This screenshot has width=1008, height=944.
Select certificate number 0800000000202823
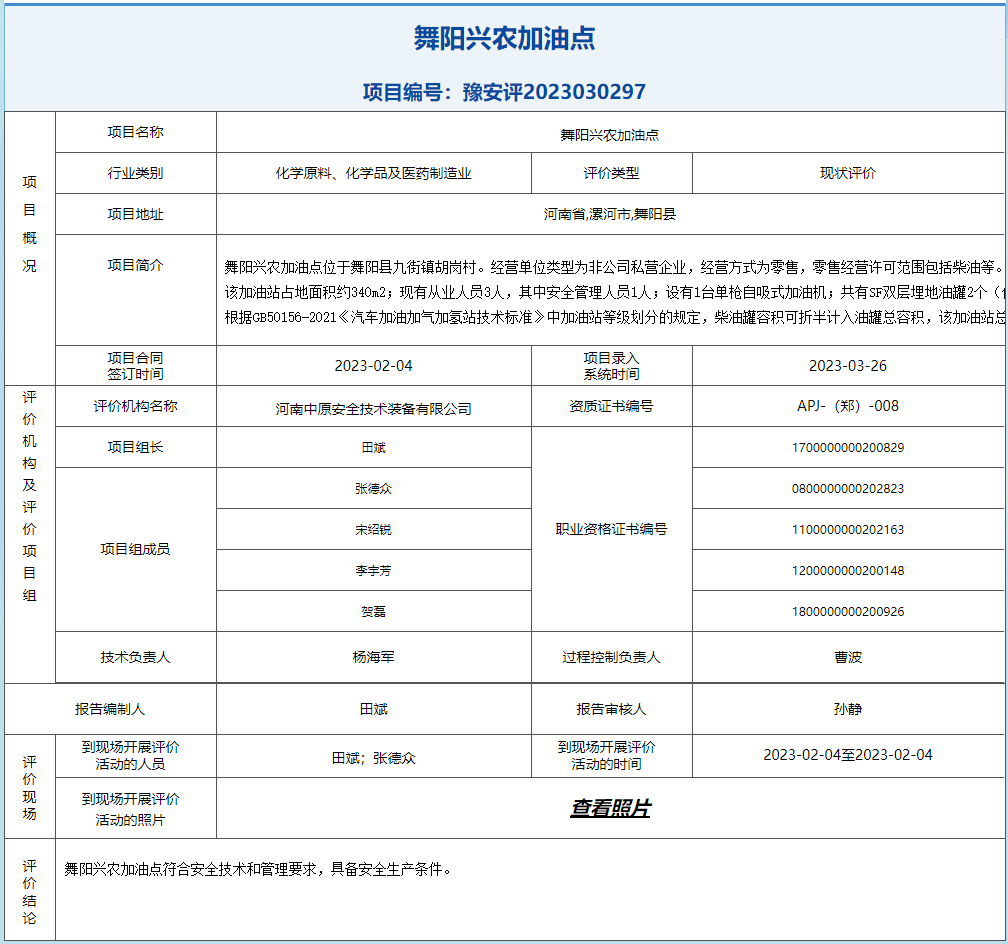[x=848, y=488]
